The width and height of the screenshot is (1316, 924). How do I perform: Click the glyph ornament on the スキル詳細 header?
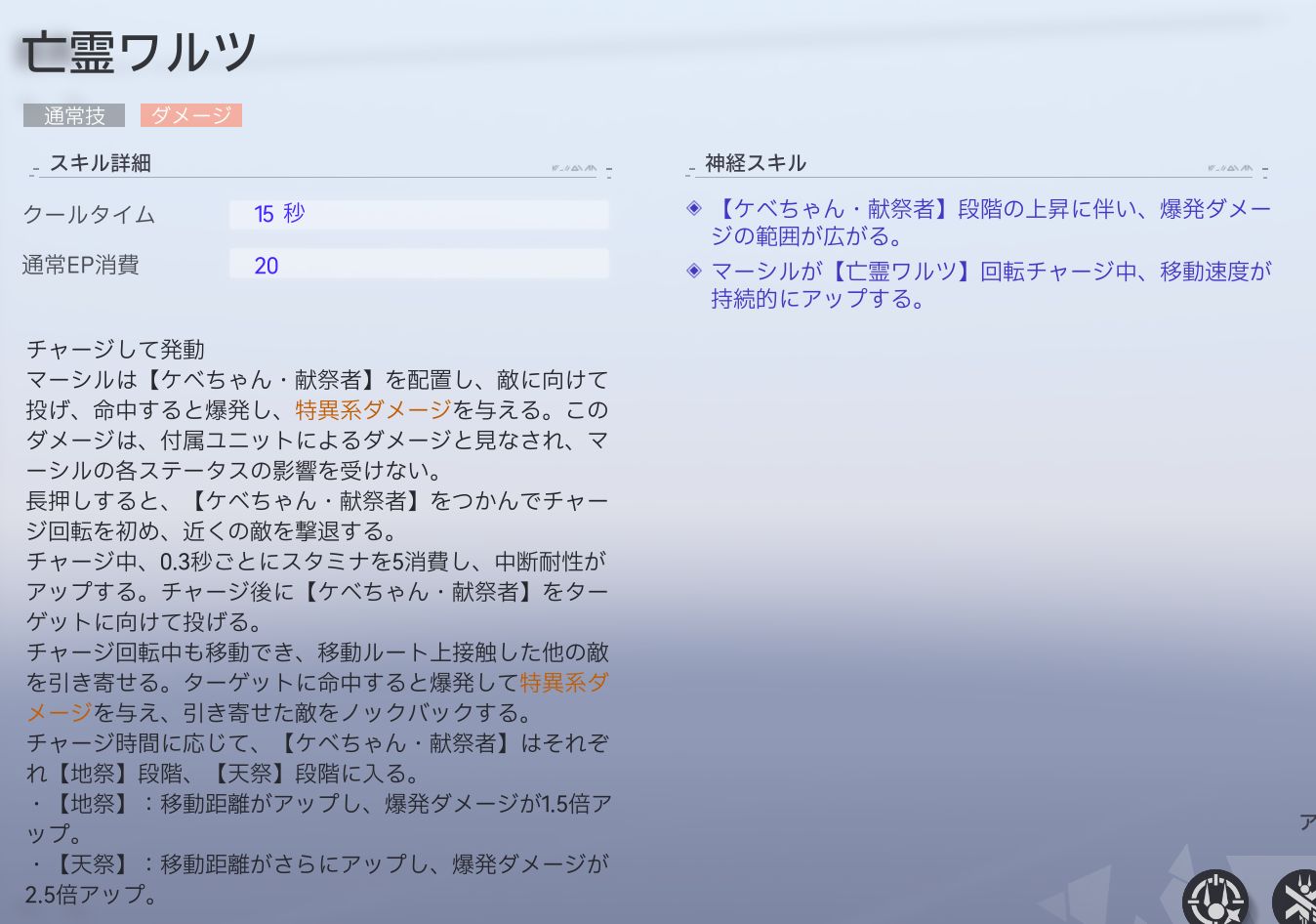(574, 168)
